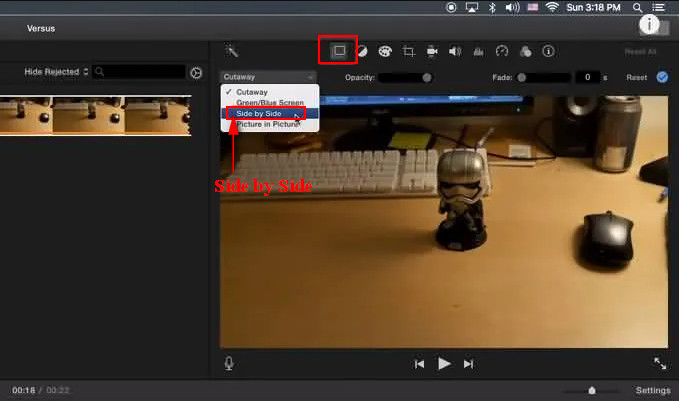Image resolution: width=679 pixels, height=401 pixels.
Task: Select the cropping tool icon
Action: [x=408, y=52]
